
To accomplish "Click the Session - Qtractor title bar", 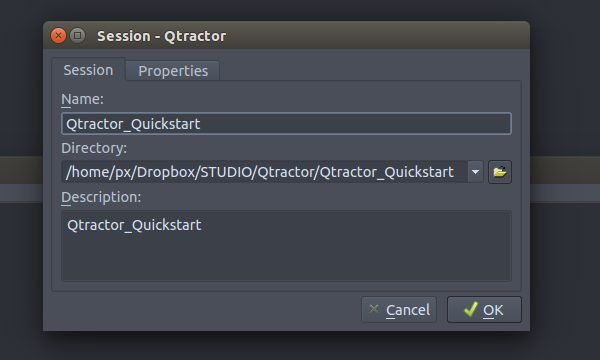I will [286, 35].
